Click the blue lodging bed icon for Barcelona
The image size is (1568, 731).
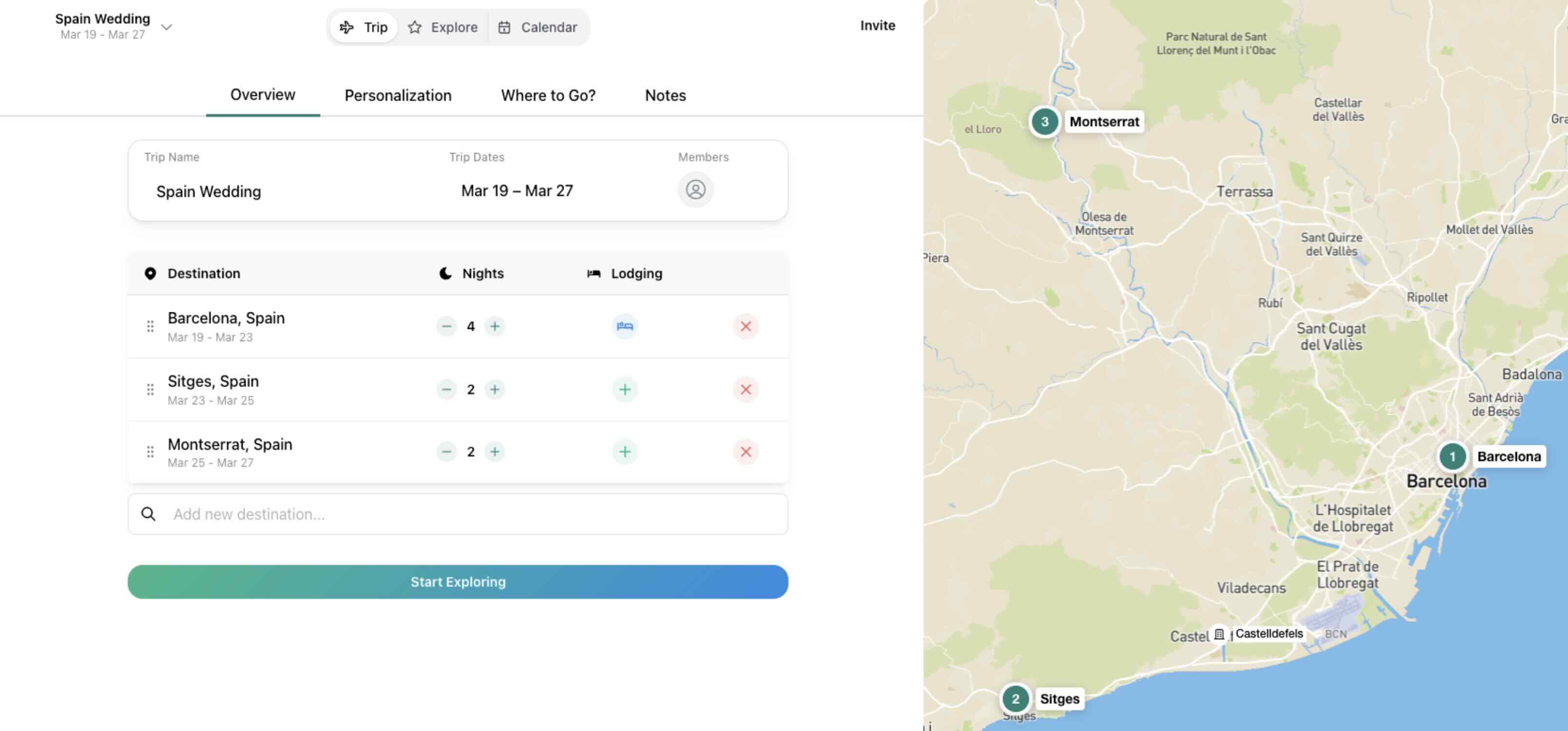pyautogui.click(x=625, y=327)
